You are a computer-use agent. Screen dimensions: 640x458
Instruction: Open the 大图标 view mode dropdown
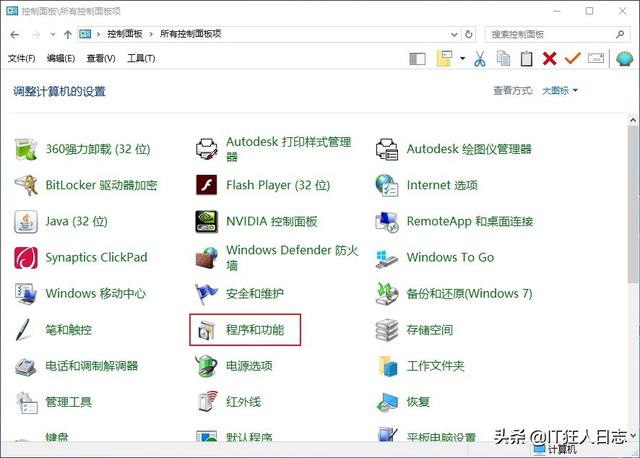click(x=560, y=91)
